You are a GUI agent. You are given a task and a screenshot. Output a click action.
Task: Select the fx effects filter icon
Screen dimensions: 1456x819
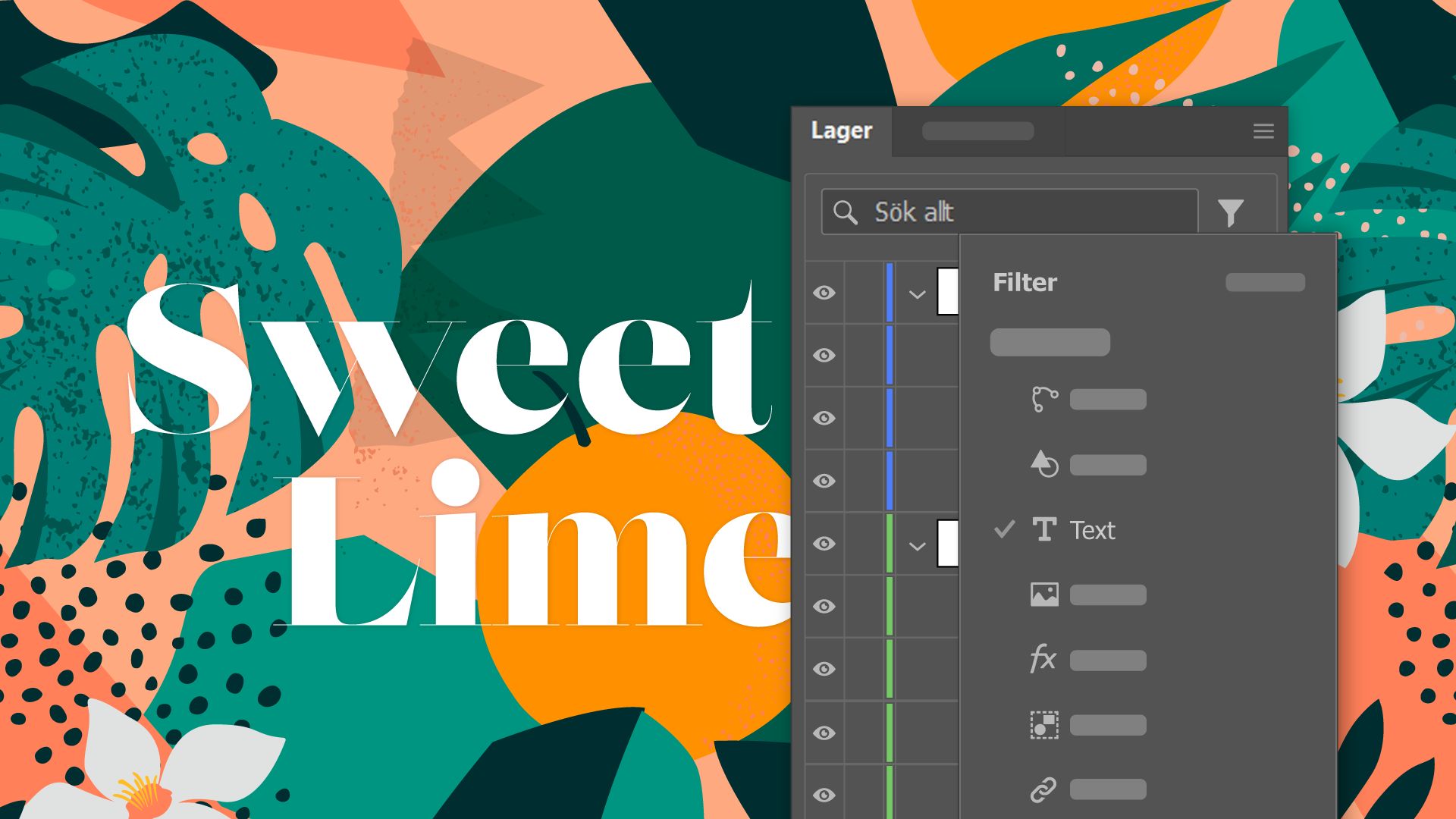pos(1043,659)
